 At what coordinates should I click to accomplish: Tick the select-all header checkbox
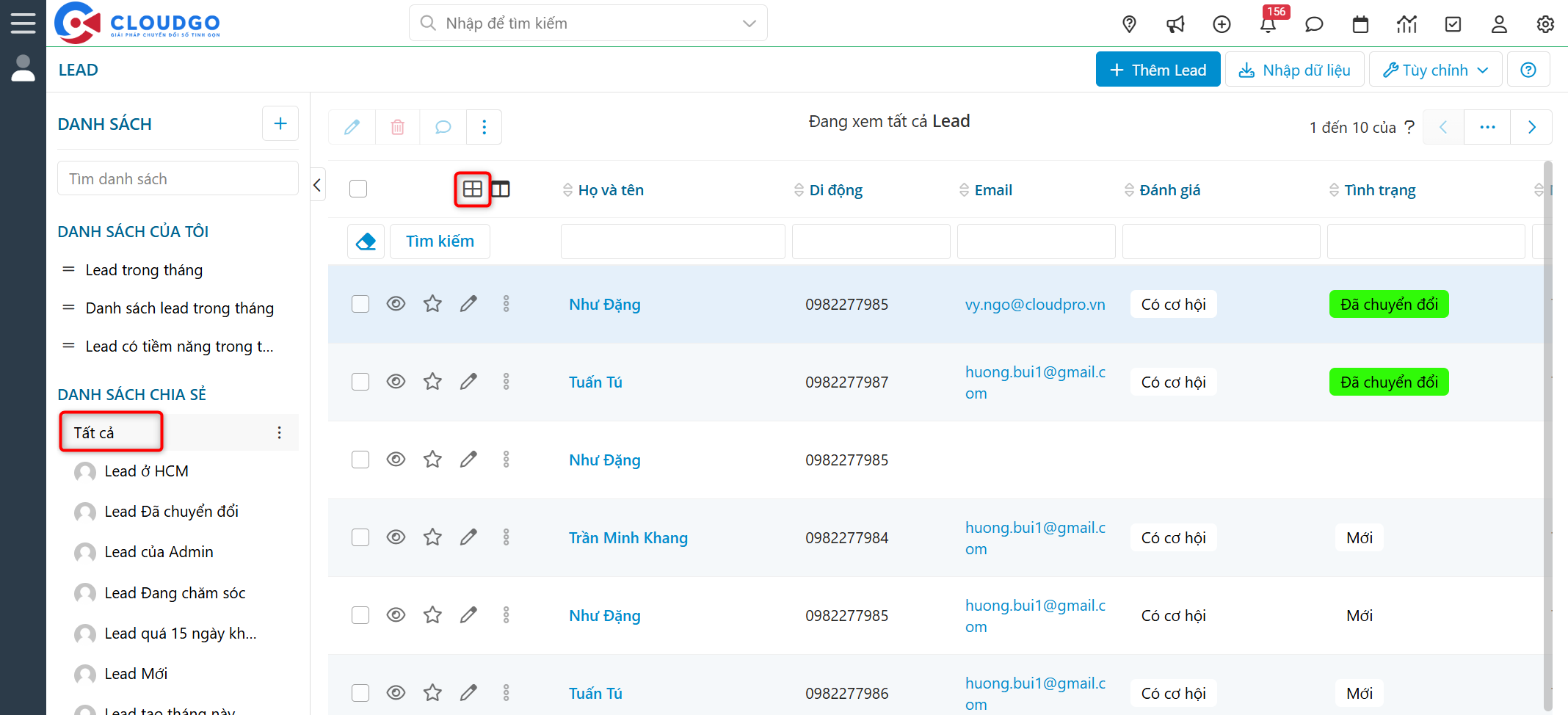[358, 189]
